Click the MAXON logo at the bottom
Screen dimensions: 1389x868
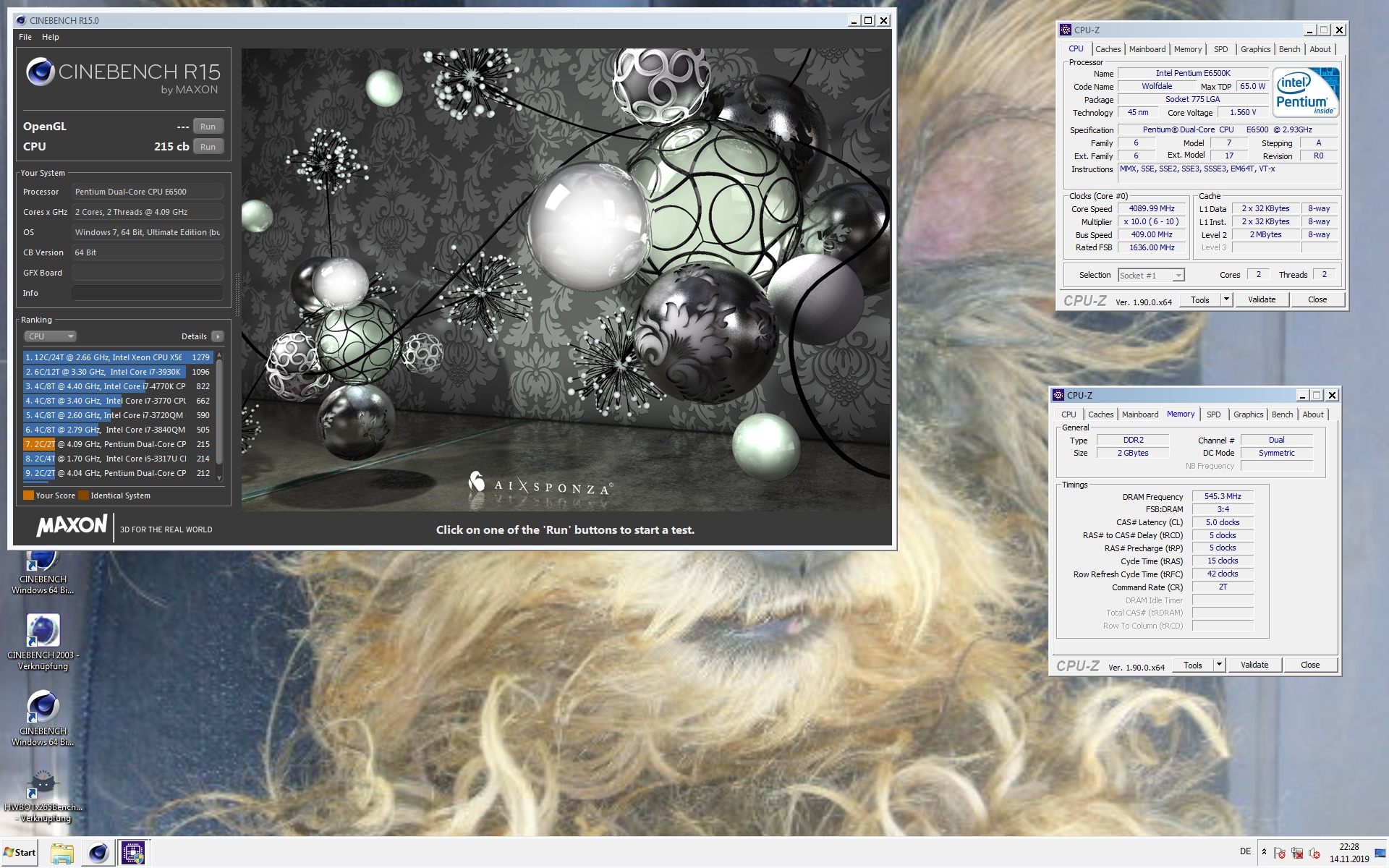(x=72, y=525)
